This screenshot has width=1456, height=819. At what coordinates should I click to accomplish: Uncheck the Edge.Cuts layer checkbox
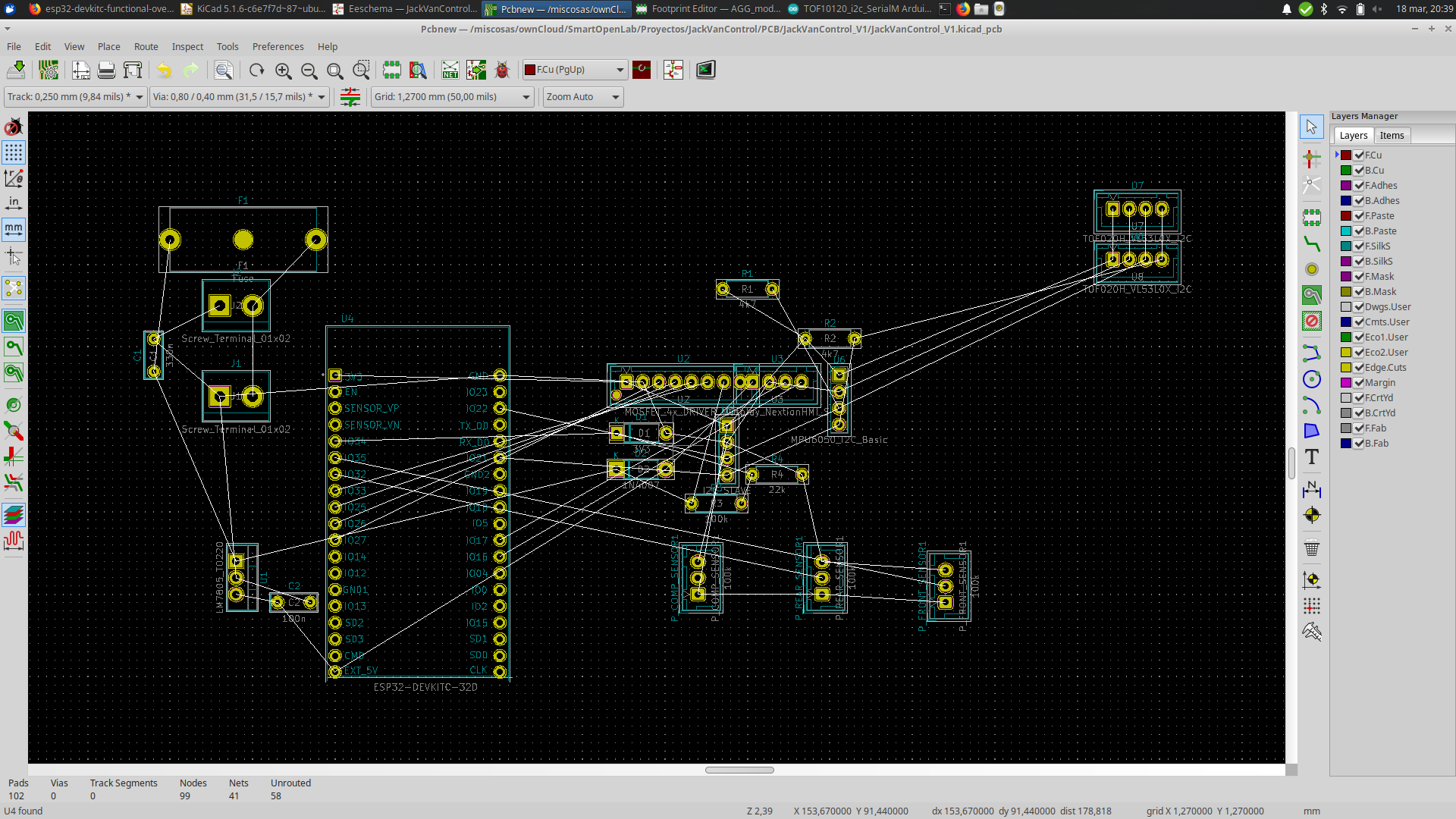click(x=1359, y=368)
